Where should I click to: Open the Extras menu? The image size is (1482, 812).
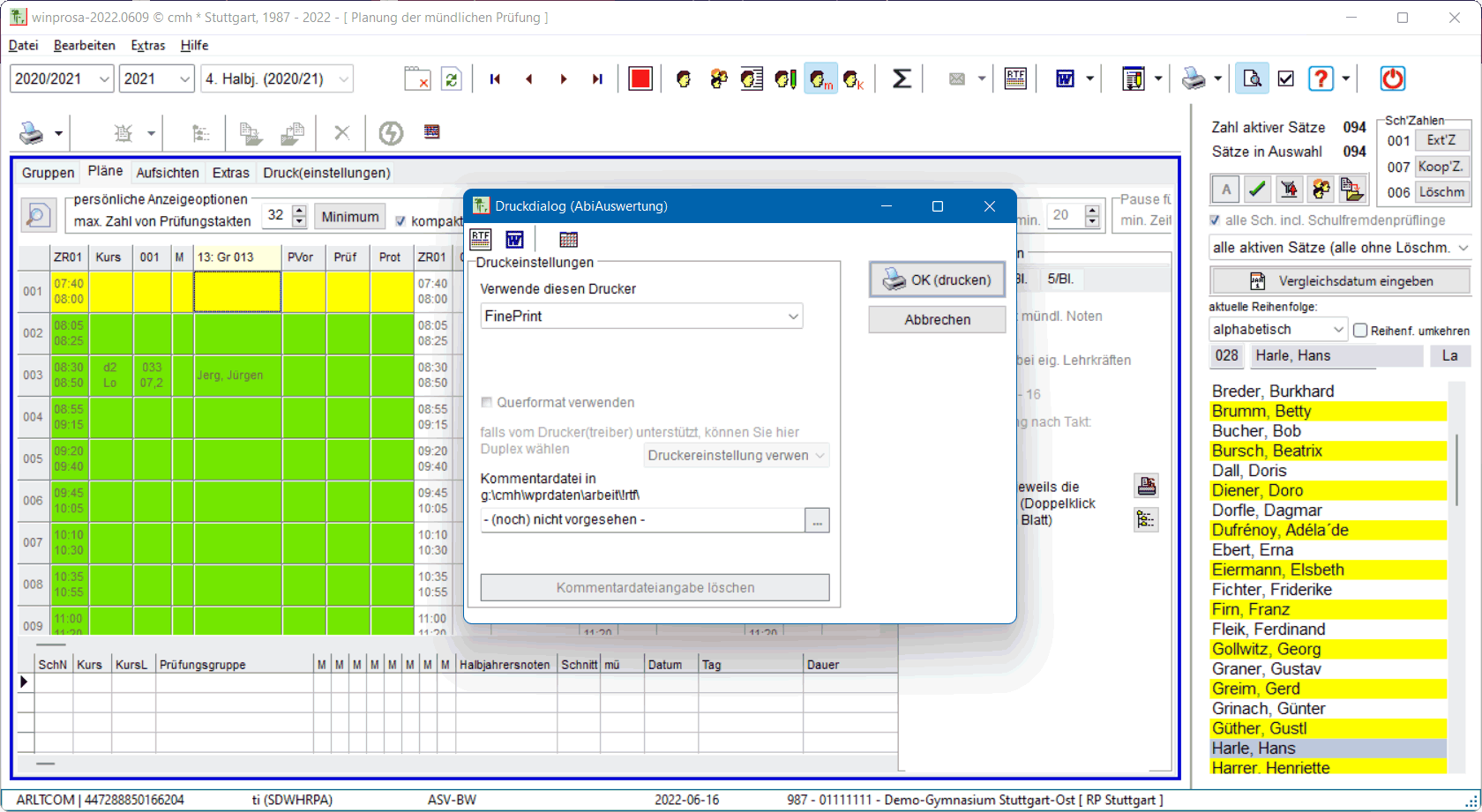coord(147,45)
